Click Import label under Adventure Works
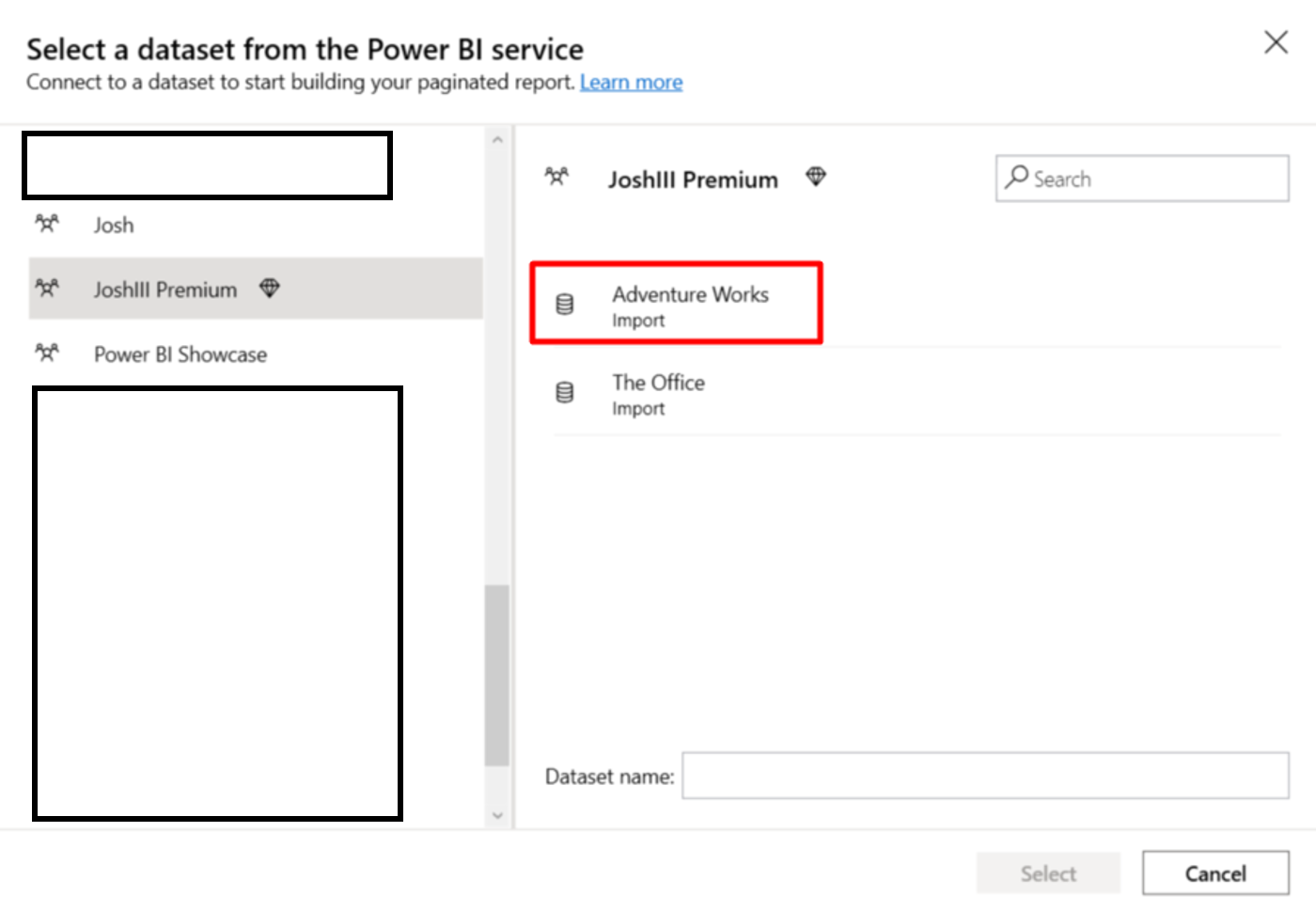 tap(638, 321)
